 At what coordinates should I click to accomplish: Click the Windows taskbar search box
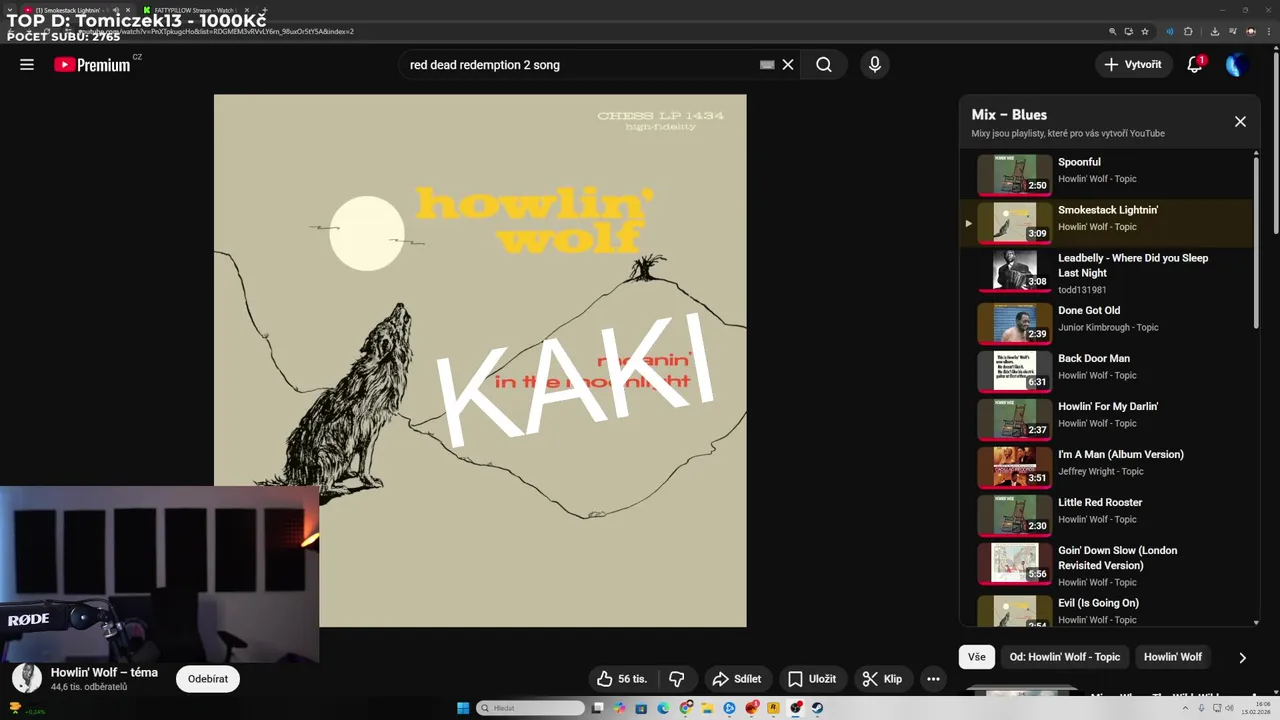tap(530, 708)
